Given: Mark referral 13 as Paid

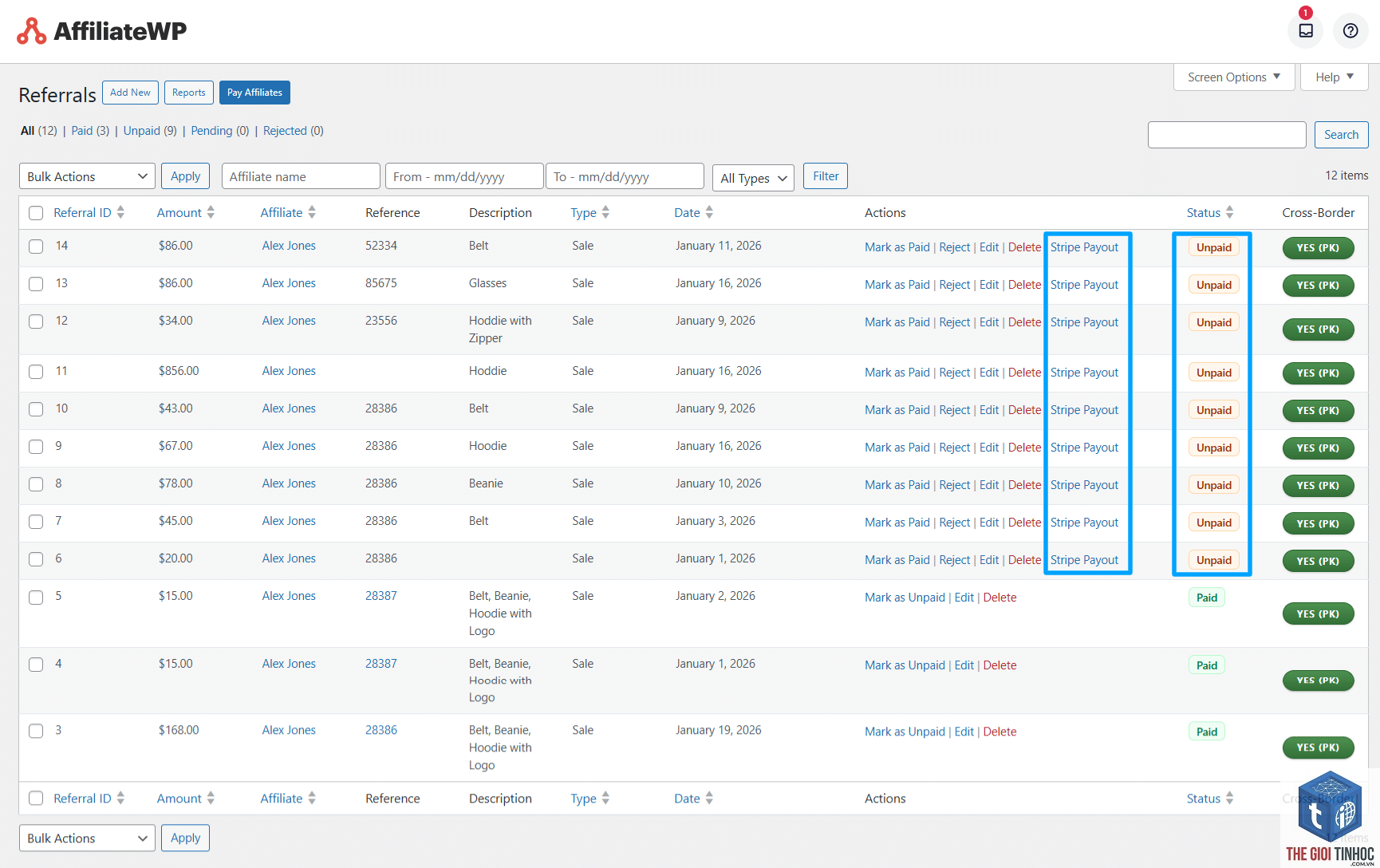Looking at the screenshot, I should pyautogui.click(x=897, y=285).
